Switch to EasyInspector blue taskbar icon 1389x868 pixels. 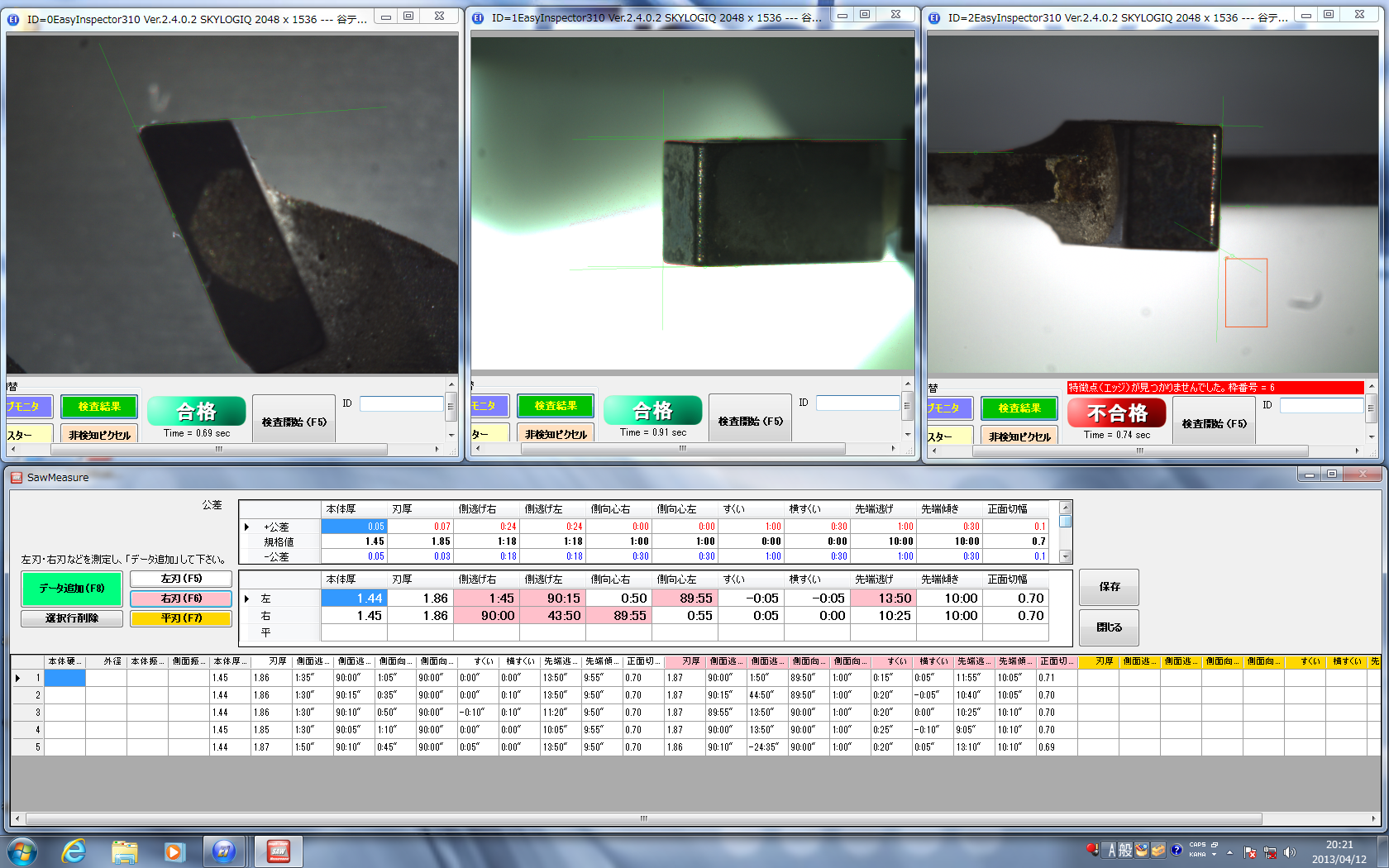(224, 851)
